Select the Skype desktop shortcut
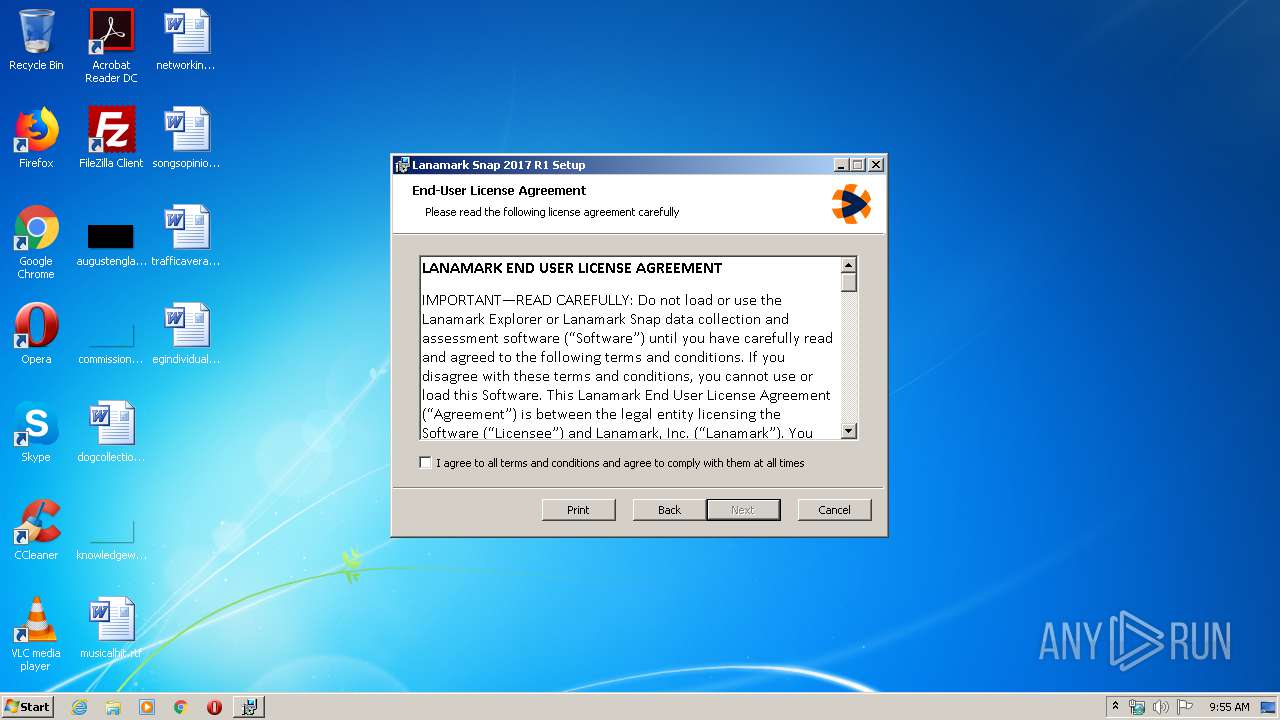 pos(36,432)
